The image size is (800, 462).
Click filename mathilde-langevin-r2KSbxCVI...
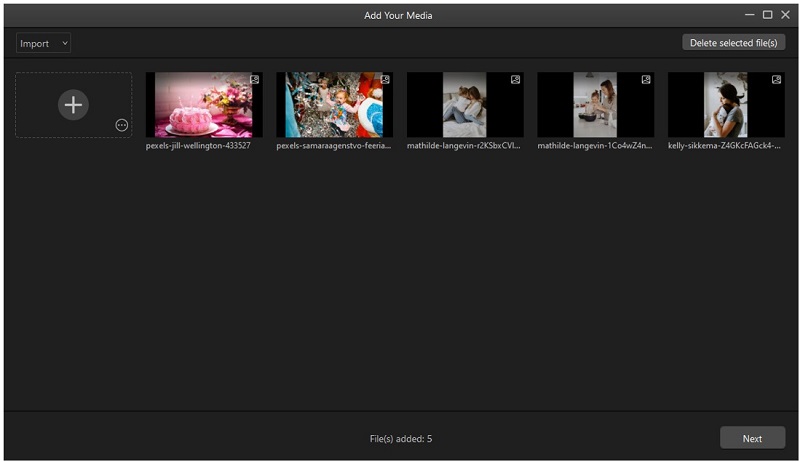(x=464, y=146)
